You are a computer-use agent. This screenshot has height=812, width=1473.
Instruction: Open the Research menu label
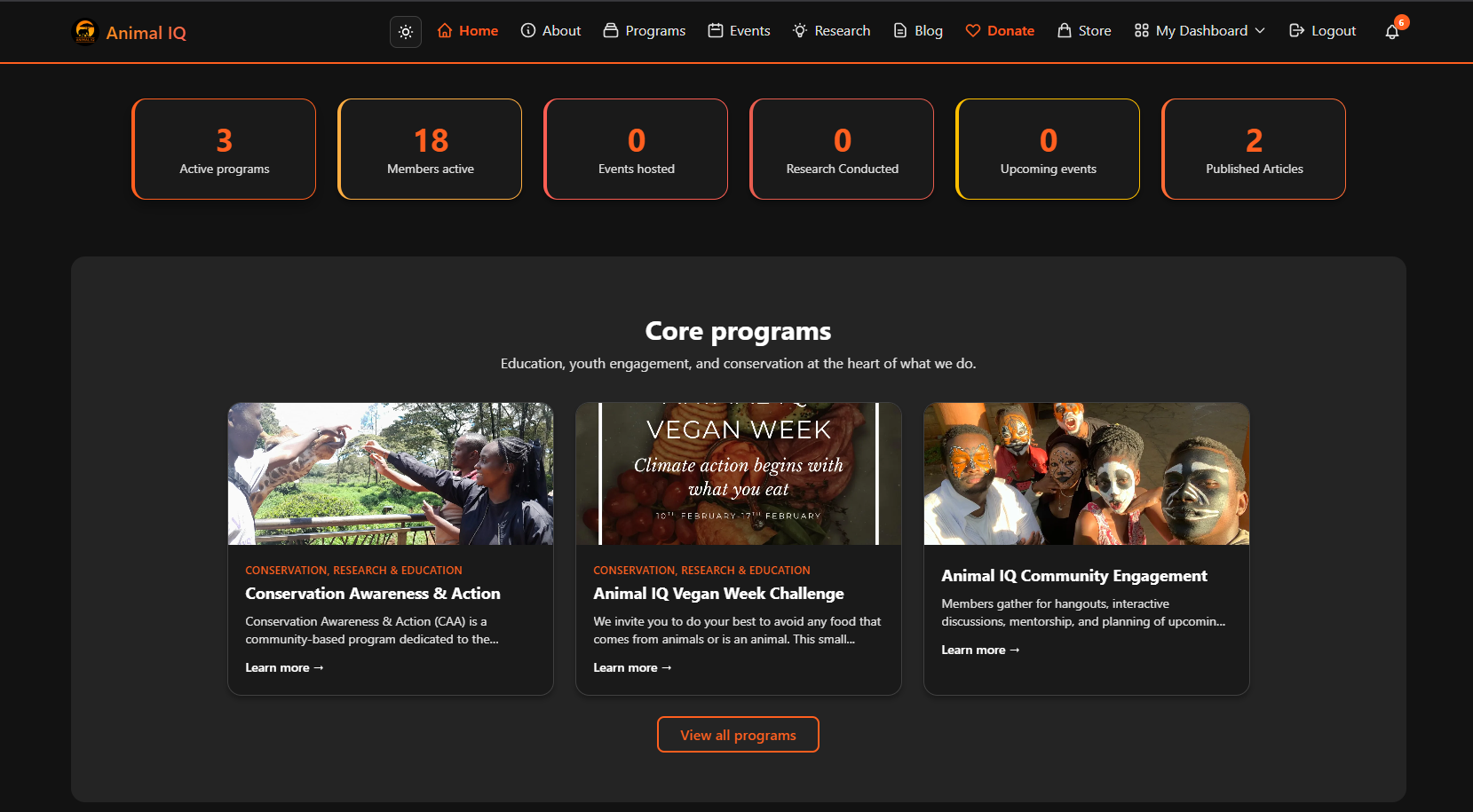tap(843, 30)
